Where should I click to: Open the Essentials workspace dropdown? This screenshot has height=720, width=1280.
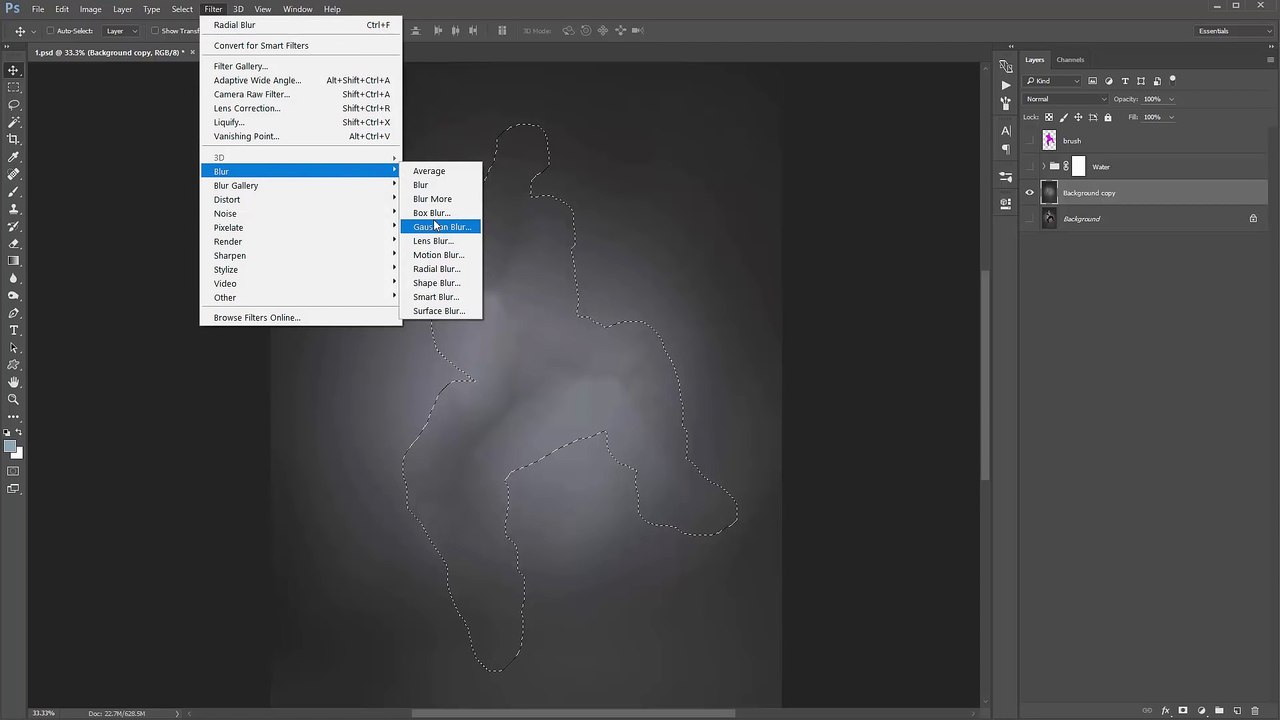point(1234,31)
